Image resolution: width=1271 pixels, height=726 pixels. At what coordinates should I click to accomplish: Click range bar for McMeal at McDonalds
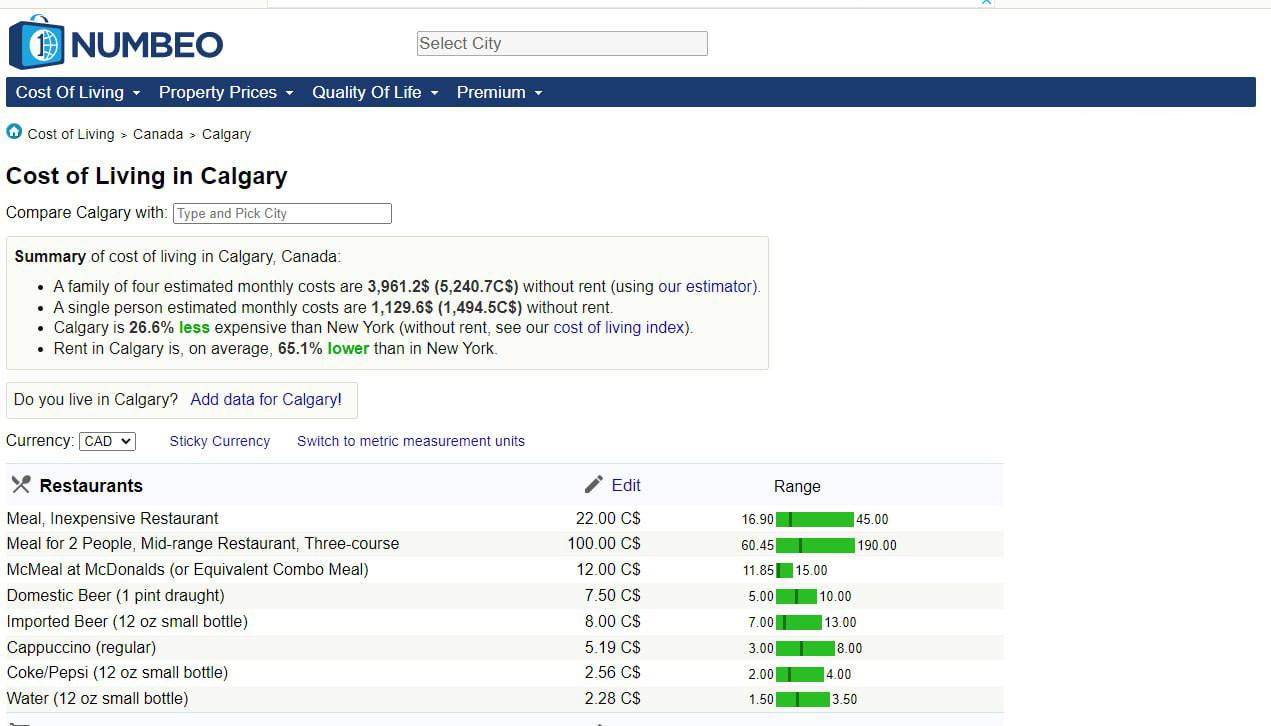click(784, 570)
